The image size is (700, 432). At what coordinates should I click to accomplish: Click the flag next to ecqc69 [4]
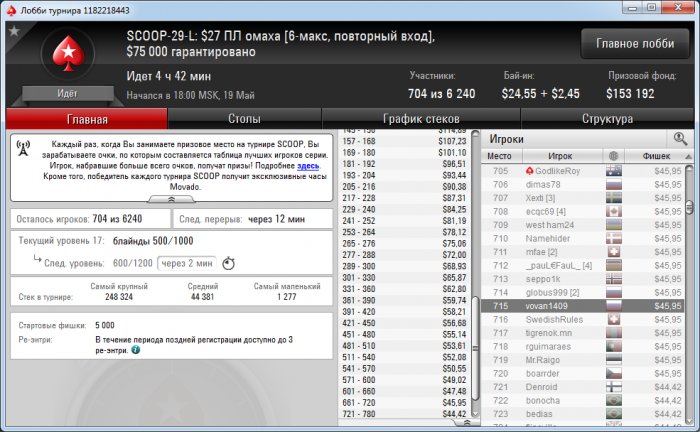(x=614, y=212)
